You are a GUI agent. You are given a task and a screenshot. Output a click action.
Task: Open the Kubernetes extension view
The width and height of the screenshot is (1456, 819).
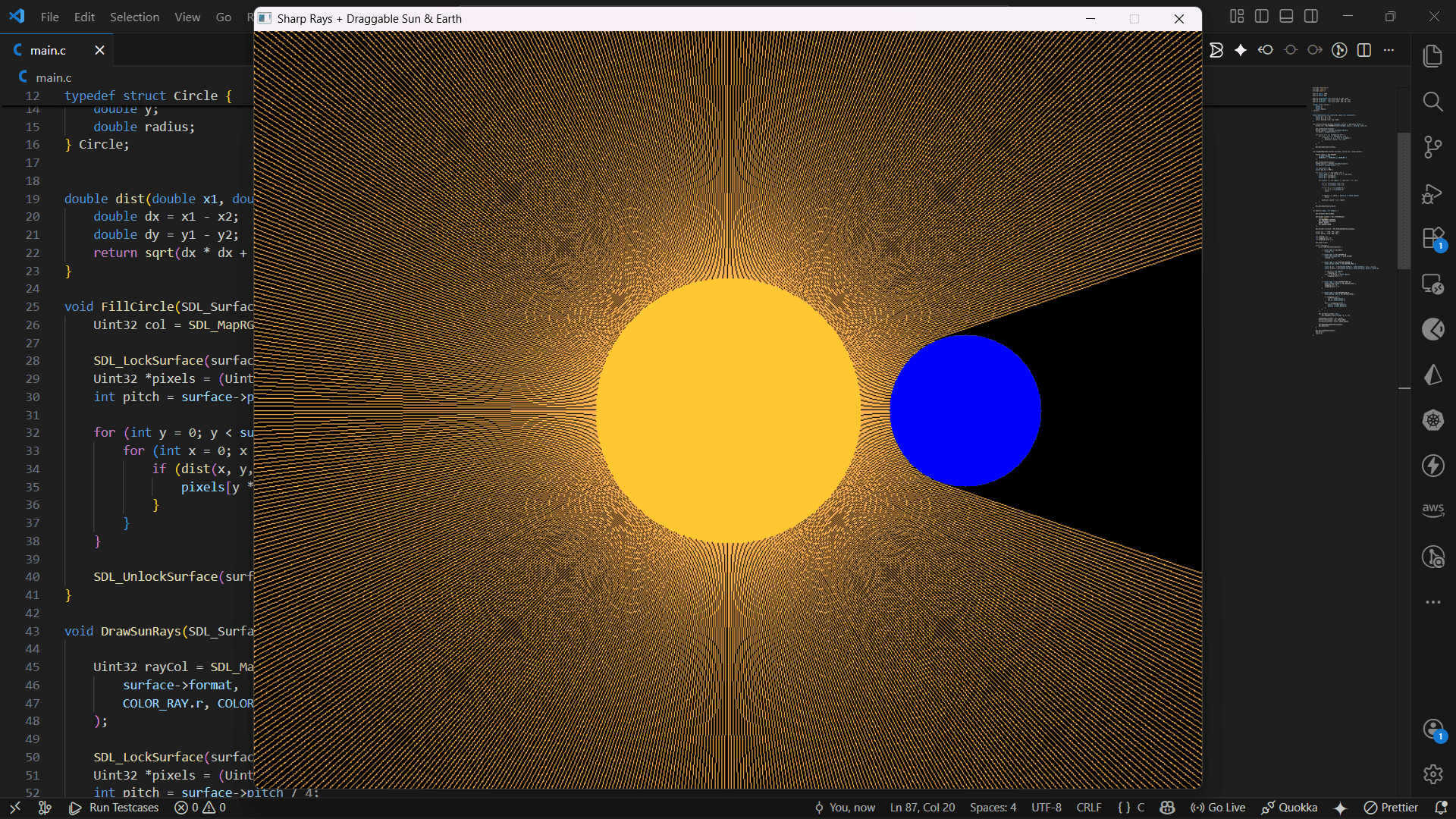coord(1433,420)
